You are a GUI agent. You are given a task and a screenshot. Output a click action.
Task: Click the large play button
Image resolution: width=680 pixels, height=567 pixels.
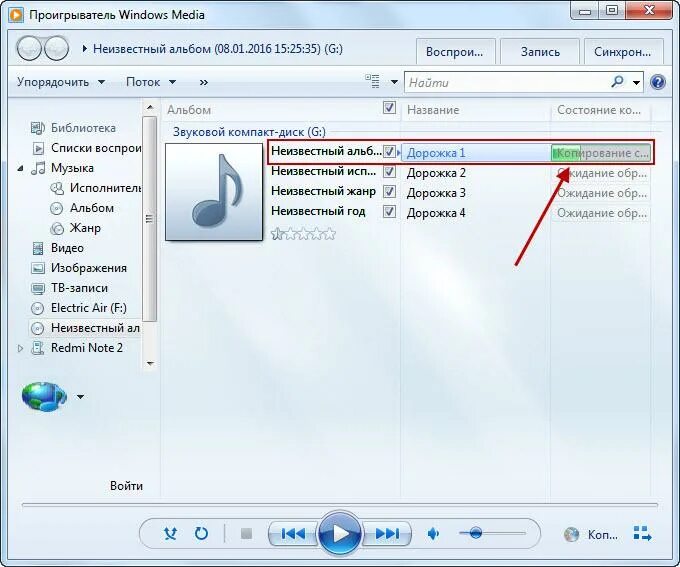[x=340, y=533]
